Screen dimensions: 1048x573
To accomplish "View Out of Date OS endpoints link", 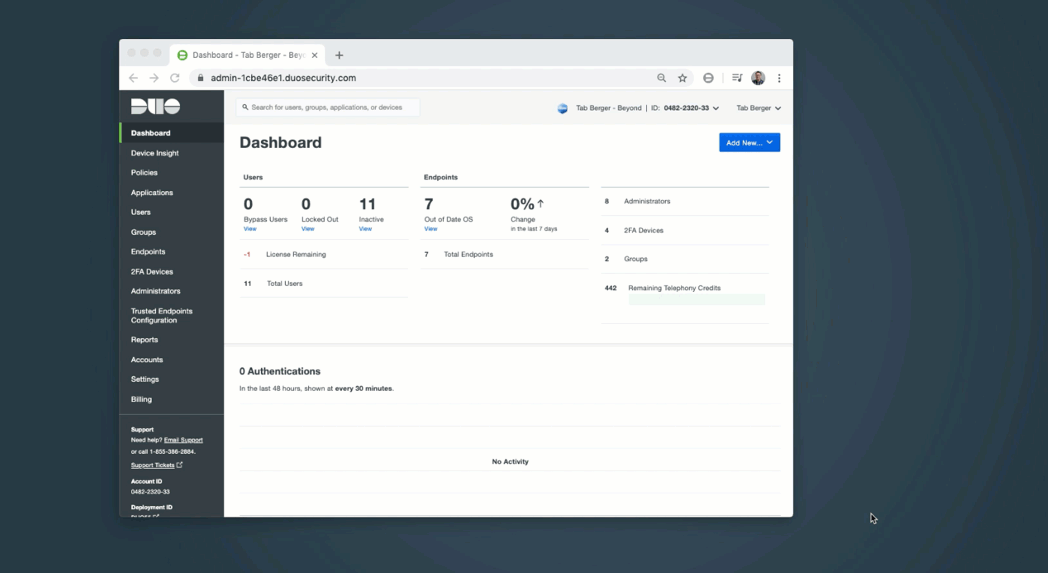I will [430, 229].
